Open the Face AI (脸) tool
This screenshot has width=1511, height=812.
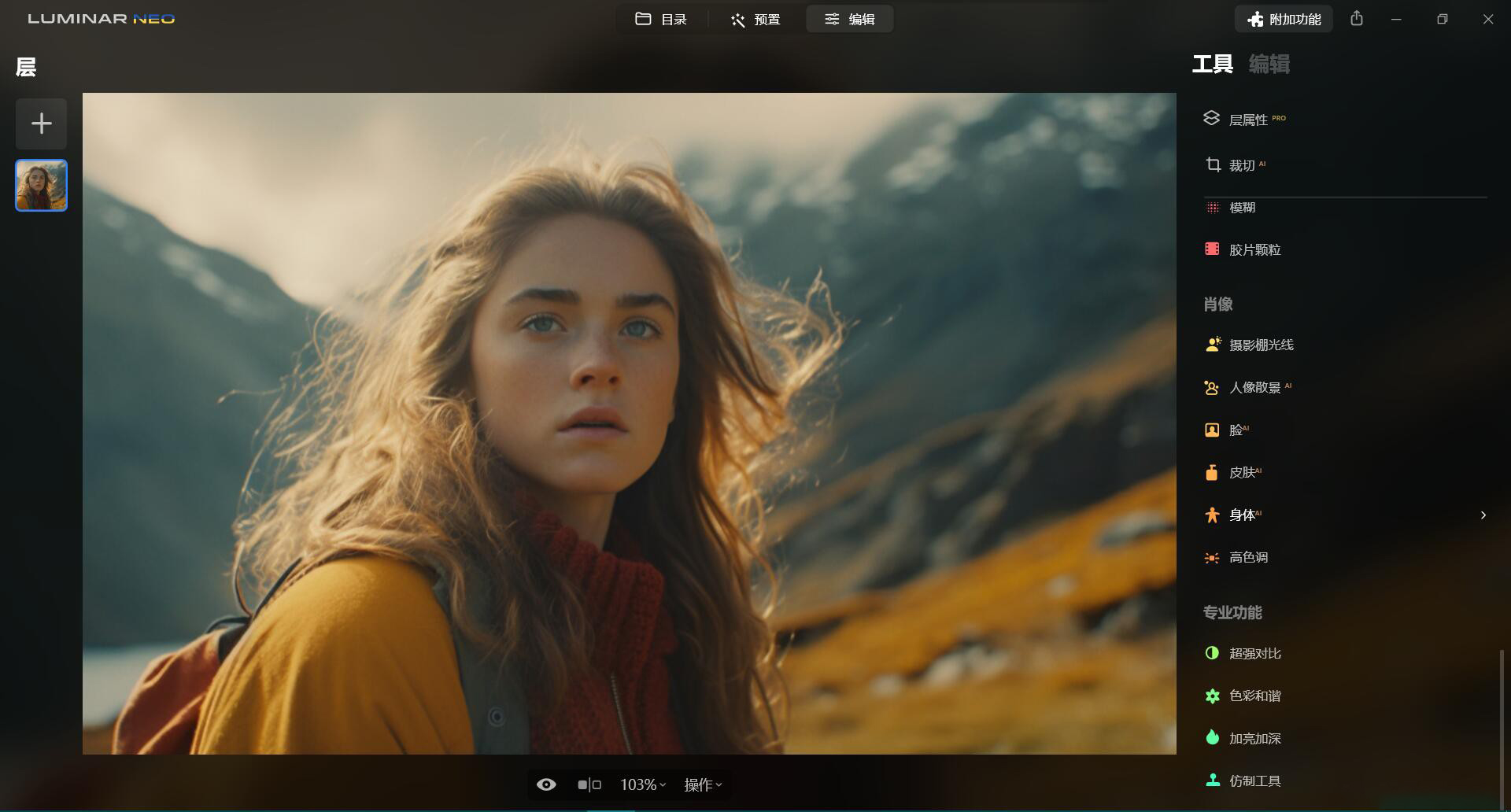[x=1236, y=430]
